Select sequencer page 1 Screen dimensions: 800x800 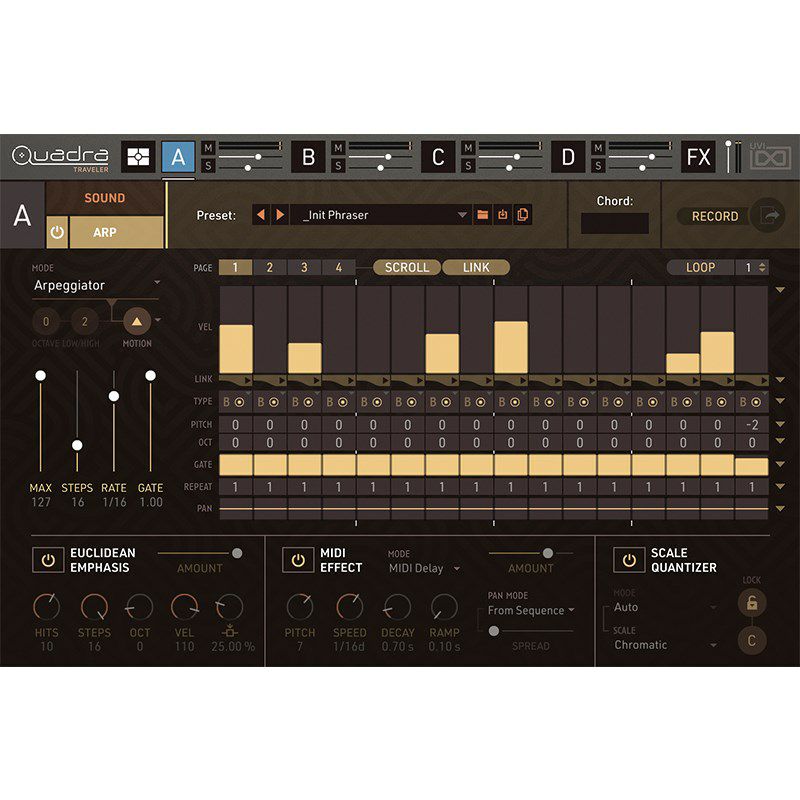[x=235, y=267]
